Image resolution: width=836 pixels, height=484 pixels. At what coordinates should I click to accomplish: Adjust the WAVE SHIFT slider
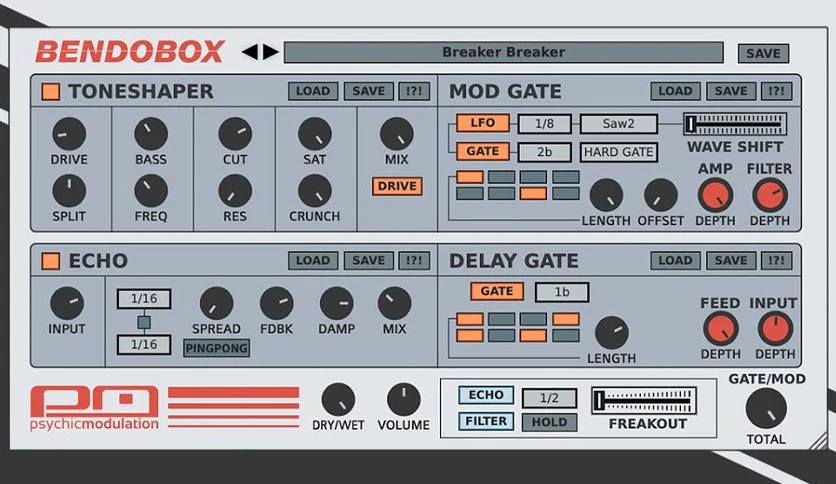pyautogui.click(x=735, y=124)
